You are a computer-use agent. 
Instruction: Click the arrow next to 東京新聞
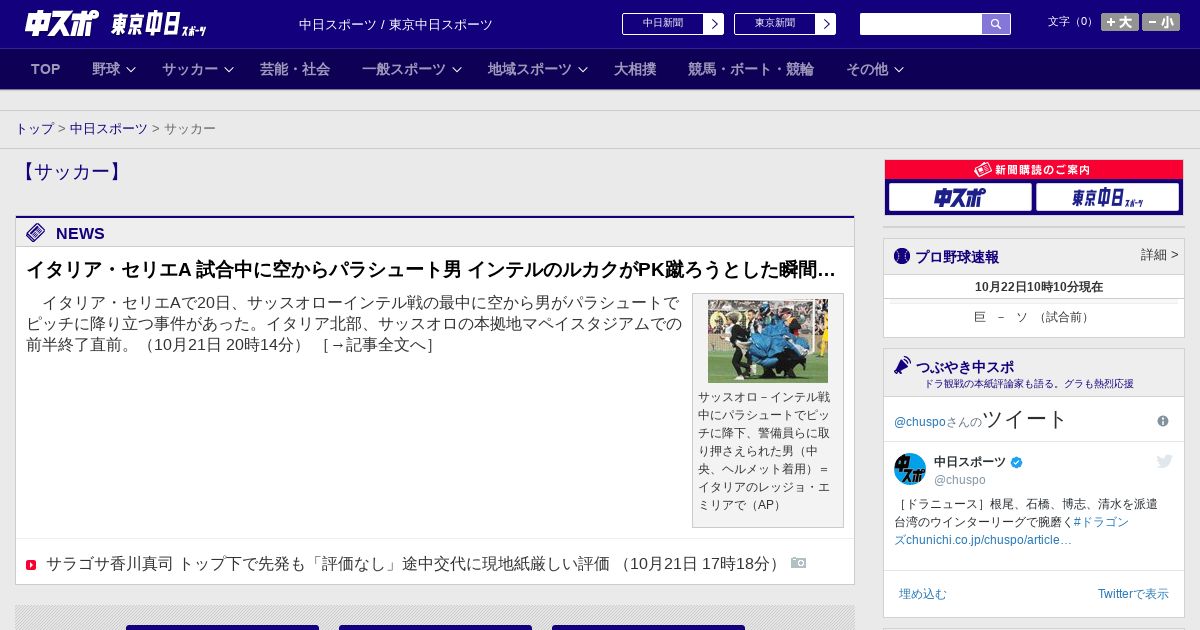click(x=826, y=24)
